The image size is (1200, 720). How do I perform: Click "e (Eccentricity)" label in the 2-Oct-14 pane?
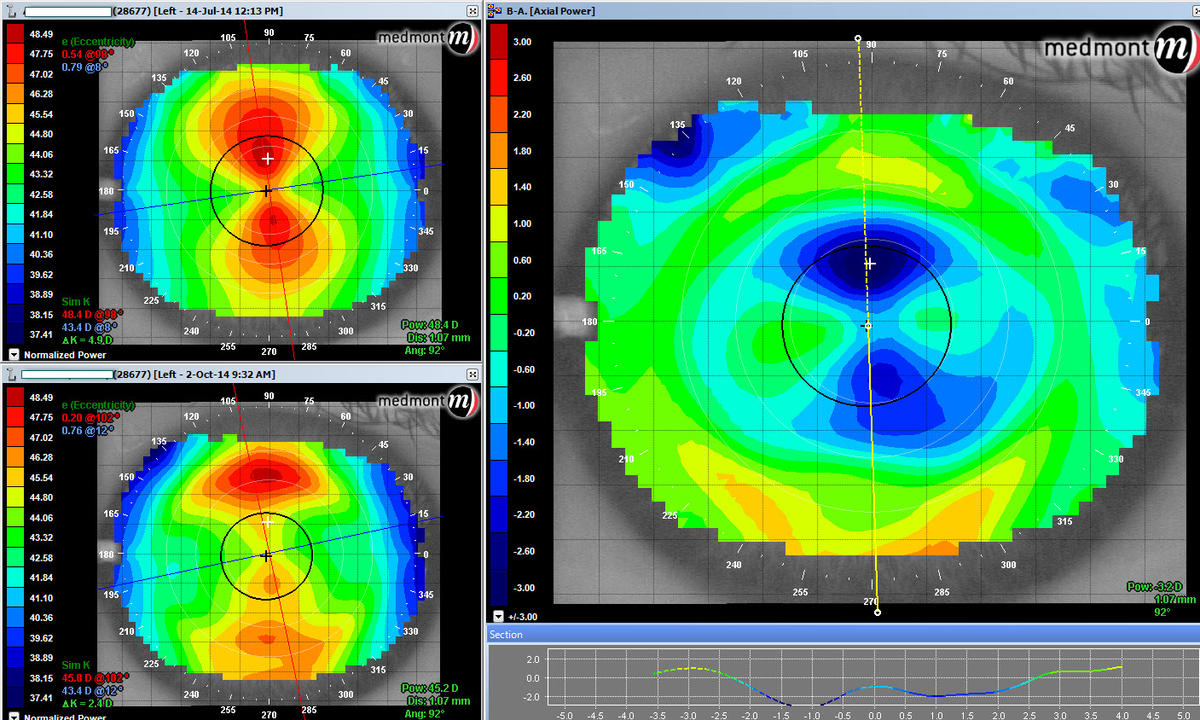[98, 405]
